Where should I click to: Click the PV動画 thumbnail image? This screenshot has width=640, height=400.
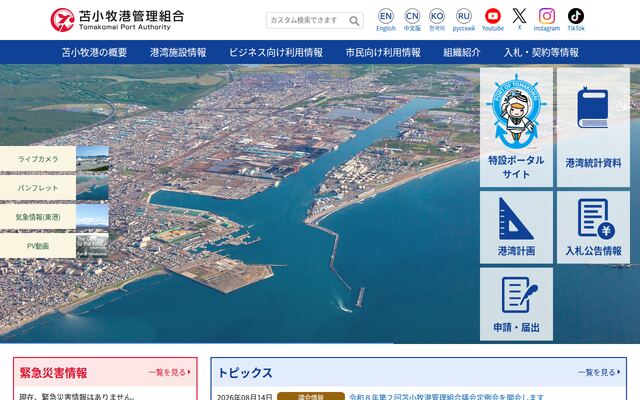[x=93, y=246]
